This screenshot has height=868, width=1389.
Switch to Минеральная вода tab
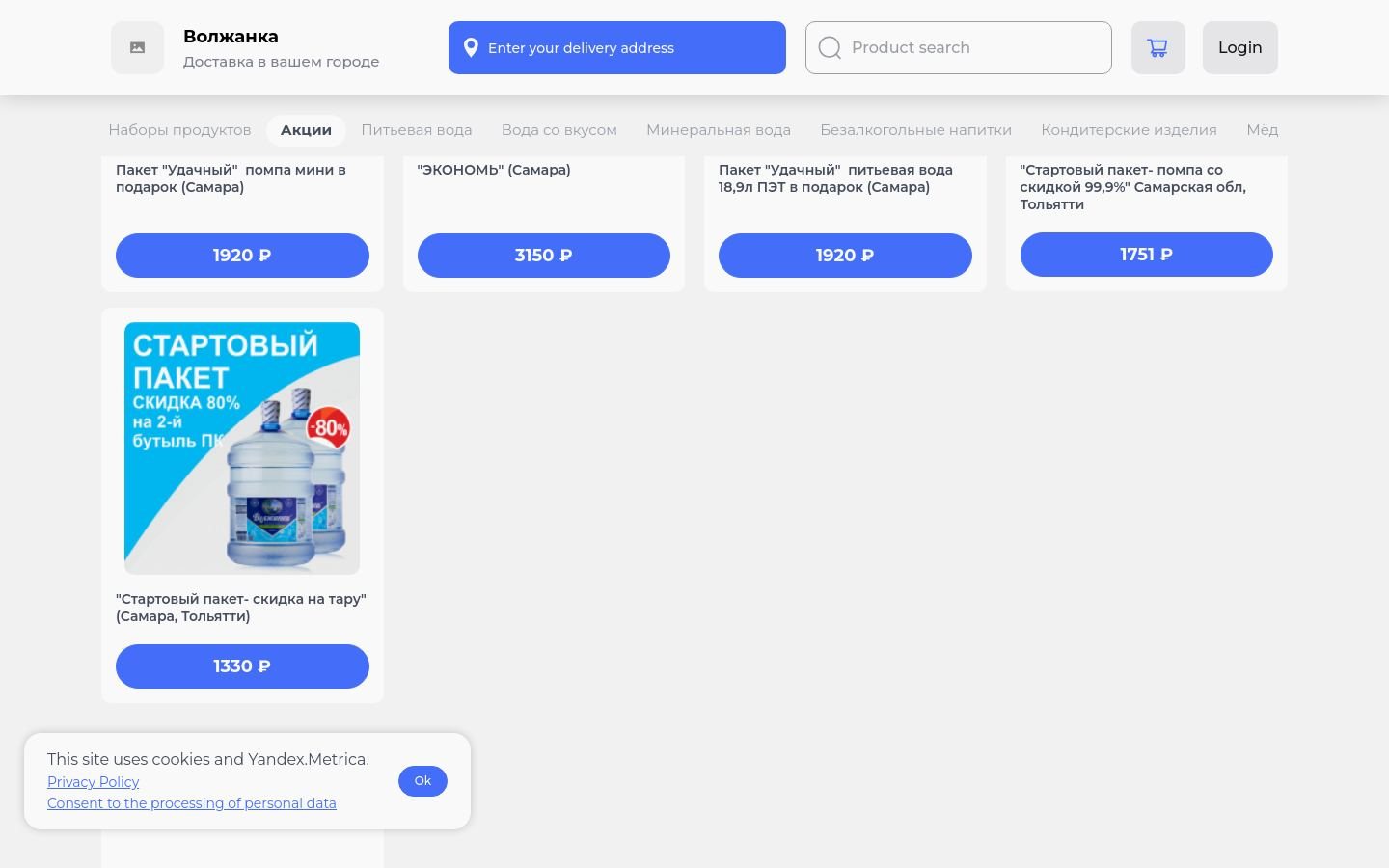[719, 130]
